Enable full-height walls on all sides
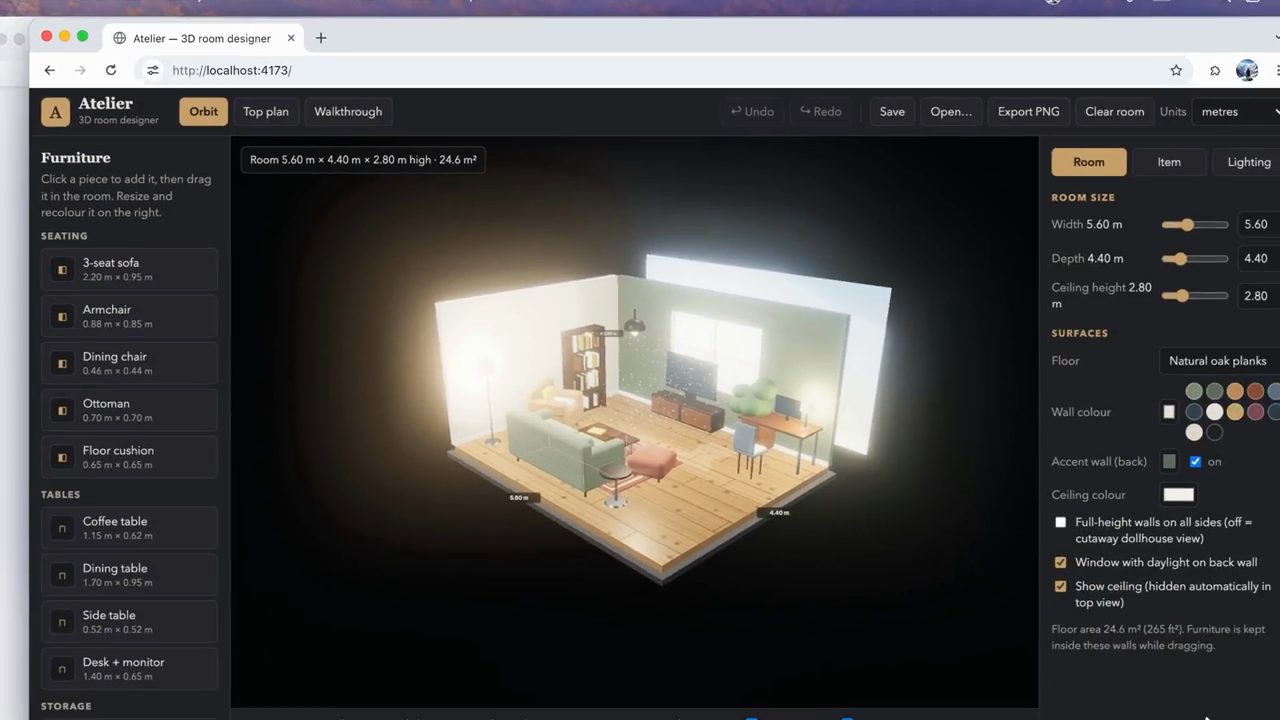The width and height of the screenshot is (1280, 720). pos(1061,523)
